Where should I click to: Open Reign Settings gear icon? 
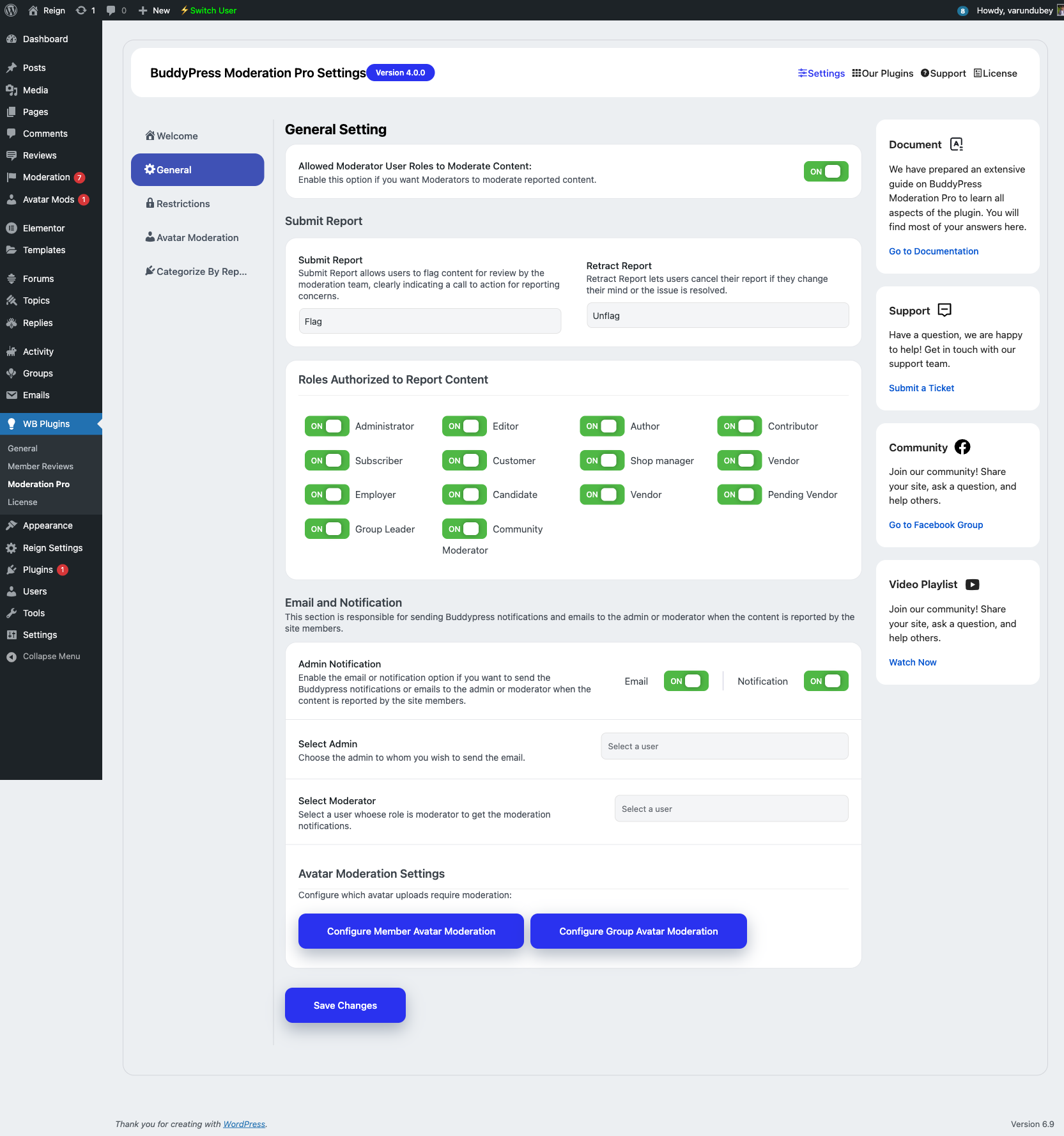coord(12,548)
